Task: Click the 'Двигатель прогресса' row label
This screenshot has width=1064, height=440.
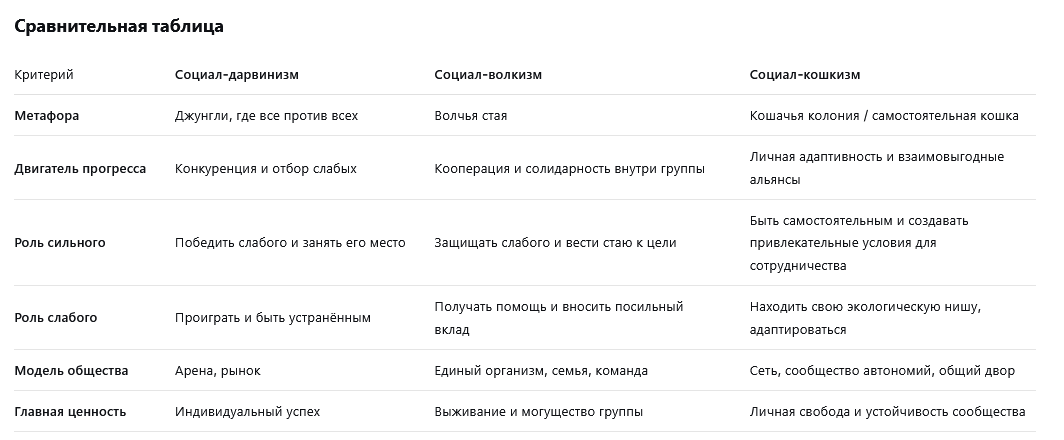Action: (x=80, y=169)
